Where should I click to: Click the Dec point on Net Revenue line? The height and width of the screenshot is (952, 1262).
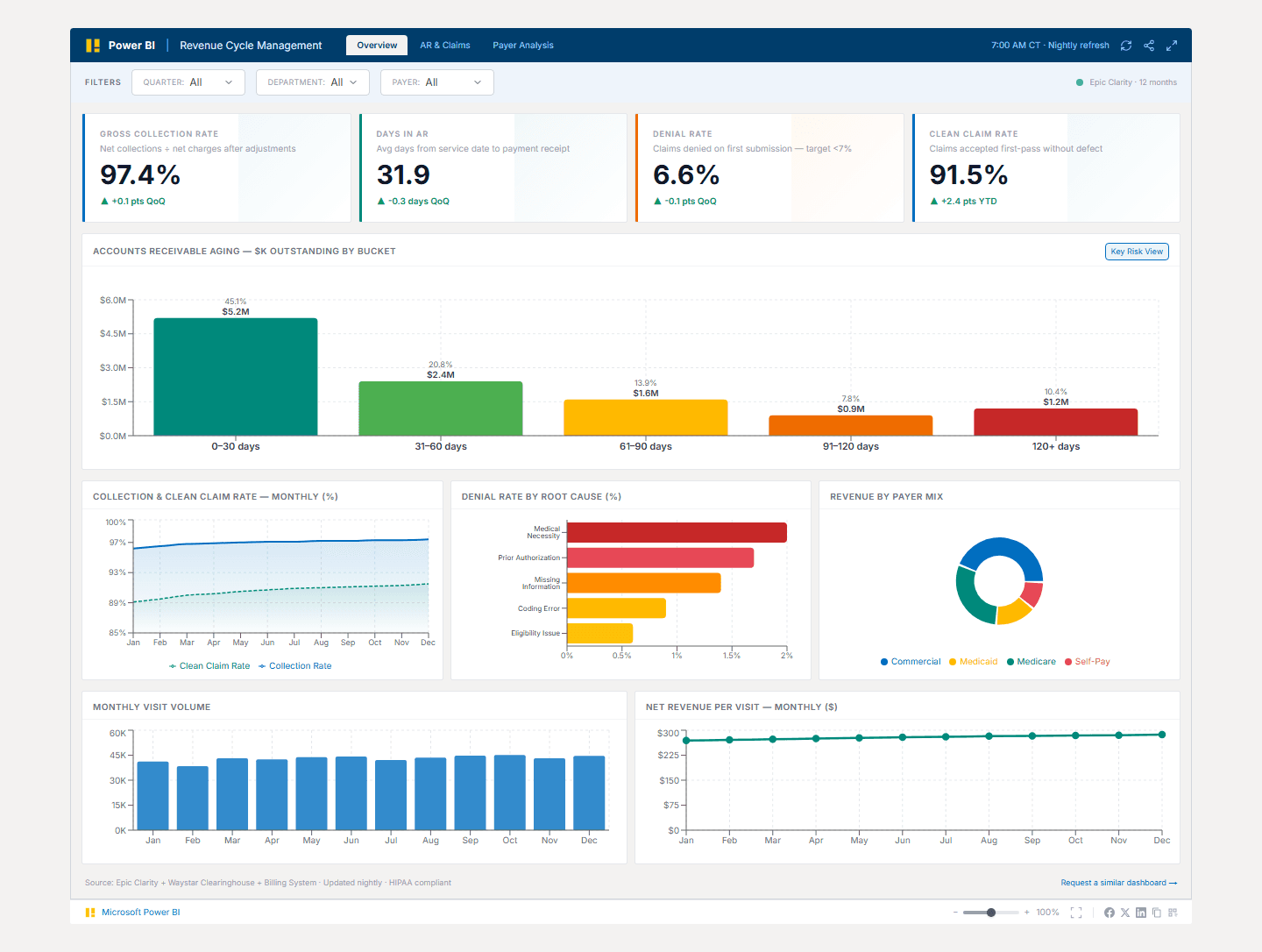[x=1162, y=735]
